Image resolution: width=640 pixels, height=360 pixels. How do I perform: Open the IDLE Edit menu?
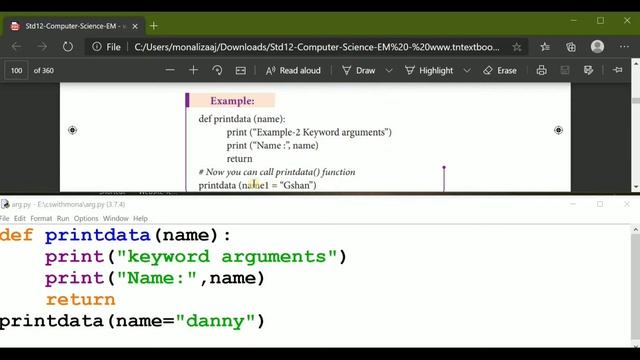(x=20, y=218)
